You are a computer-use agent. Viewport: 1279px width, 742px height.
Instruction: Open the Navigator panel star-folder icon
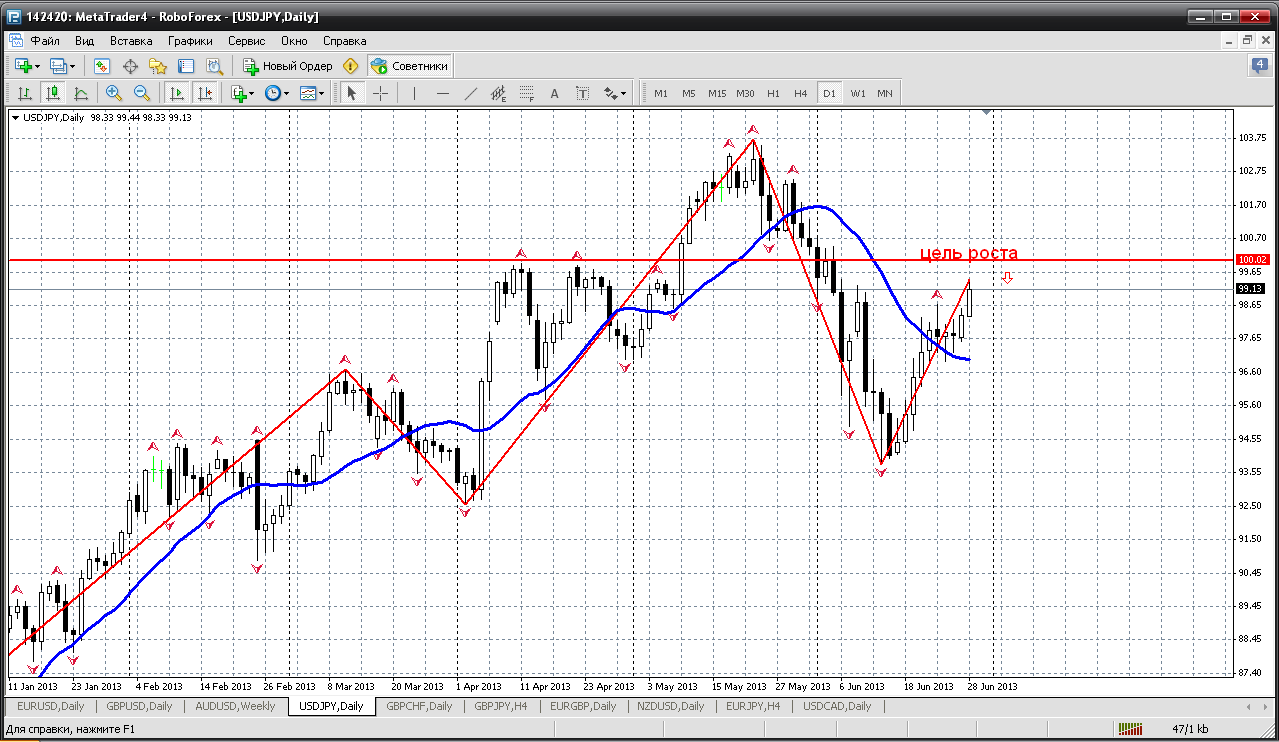(158, 66)
